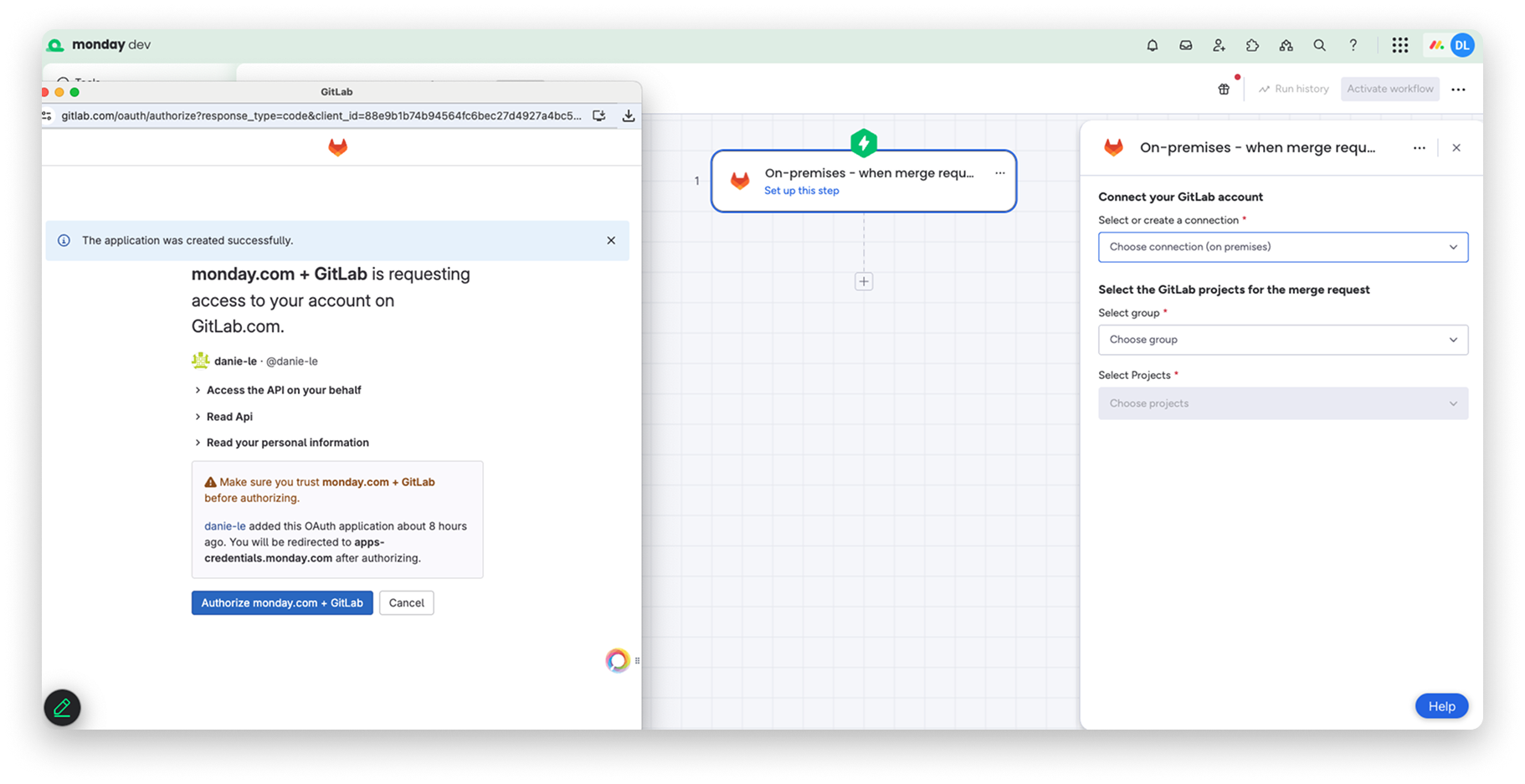Expand Read your personal information scope

[x=281, y=443]
